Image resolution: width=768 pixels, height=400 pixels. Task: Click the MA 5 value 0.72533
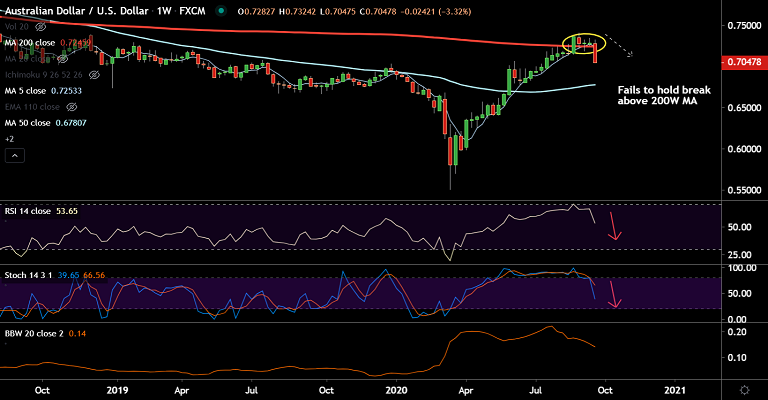coord(66,91)
